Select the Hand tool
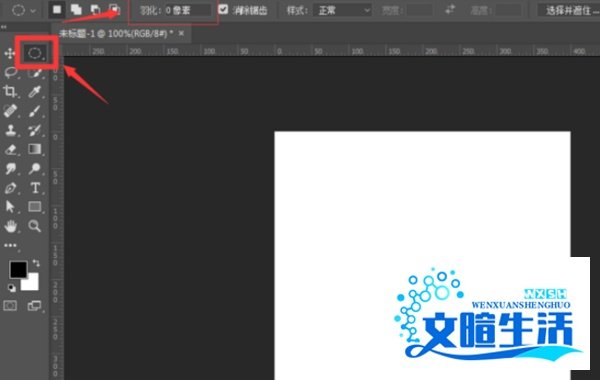This screenshot has height=380, width=600. pyautogui.click(x=10, y=226)
